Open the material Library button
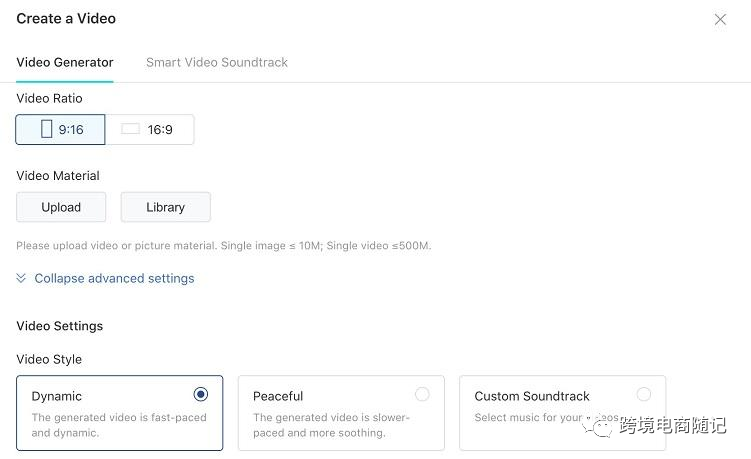Screen dimensions: 751x459 click(165, 207)
